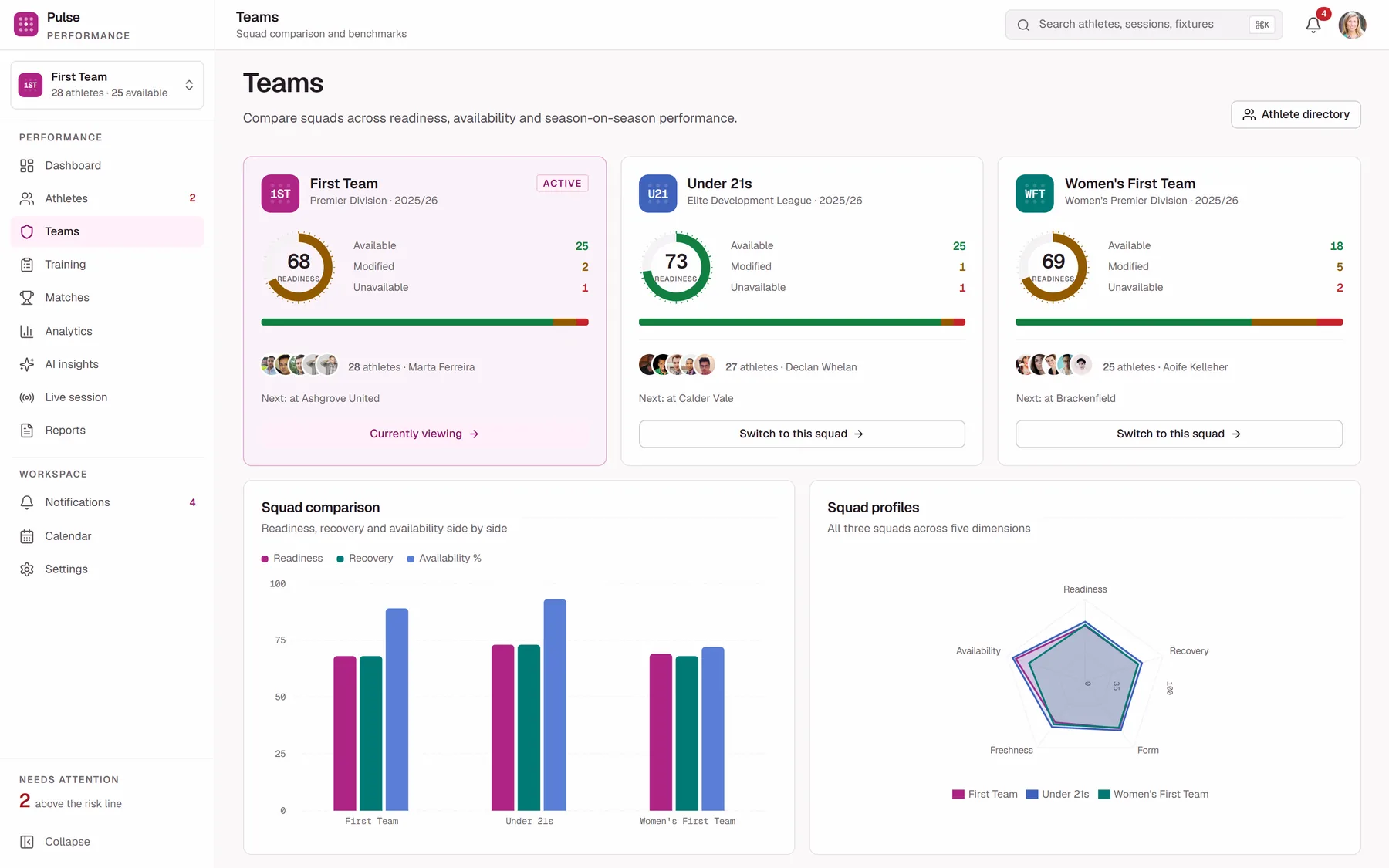
Task: Open the notifications bell icon
Action: (x=1313, y=25)
